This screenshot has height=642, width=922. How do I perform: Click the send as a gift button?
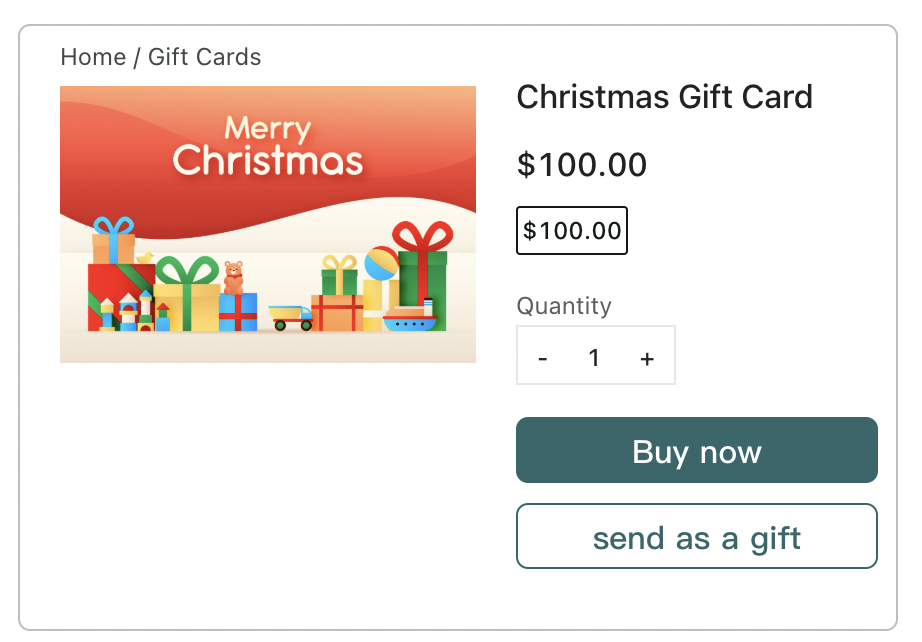pos(696,538)
